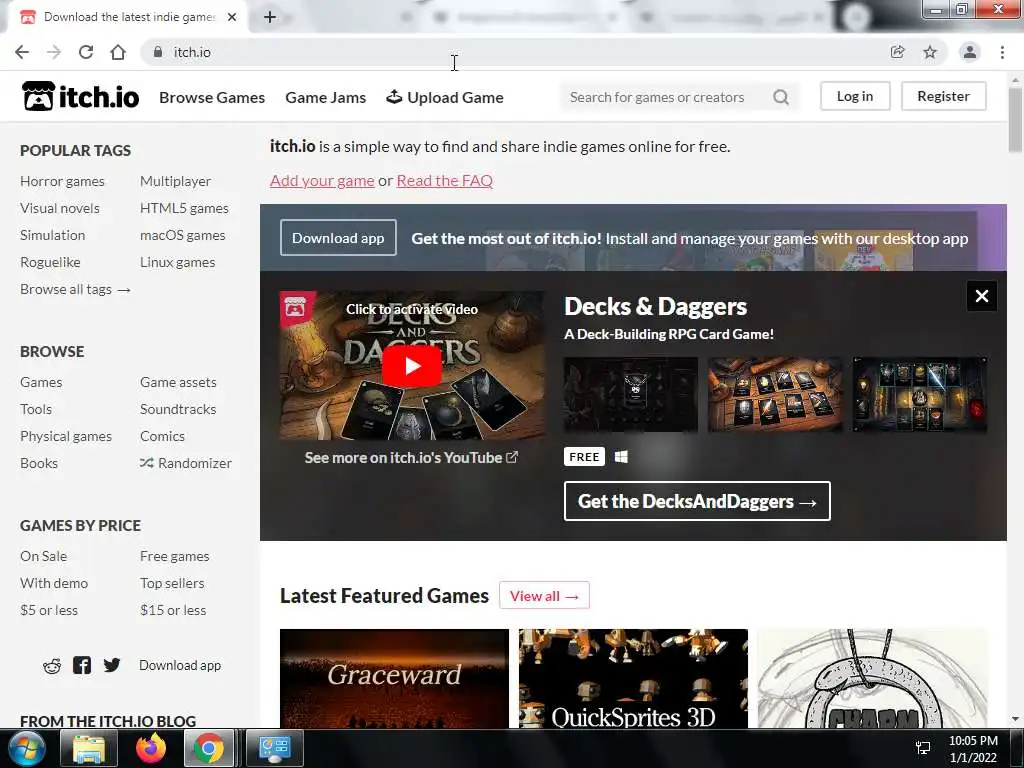Click the page vertical scrollbar thumb

click(x=1015, y=121)
